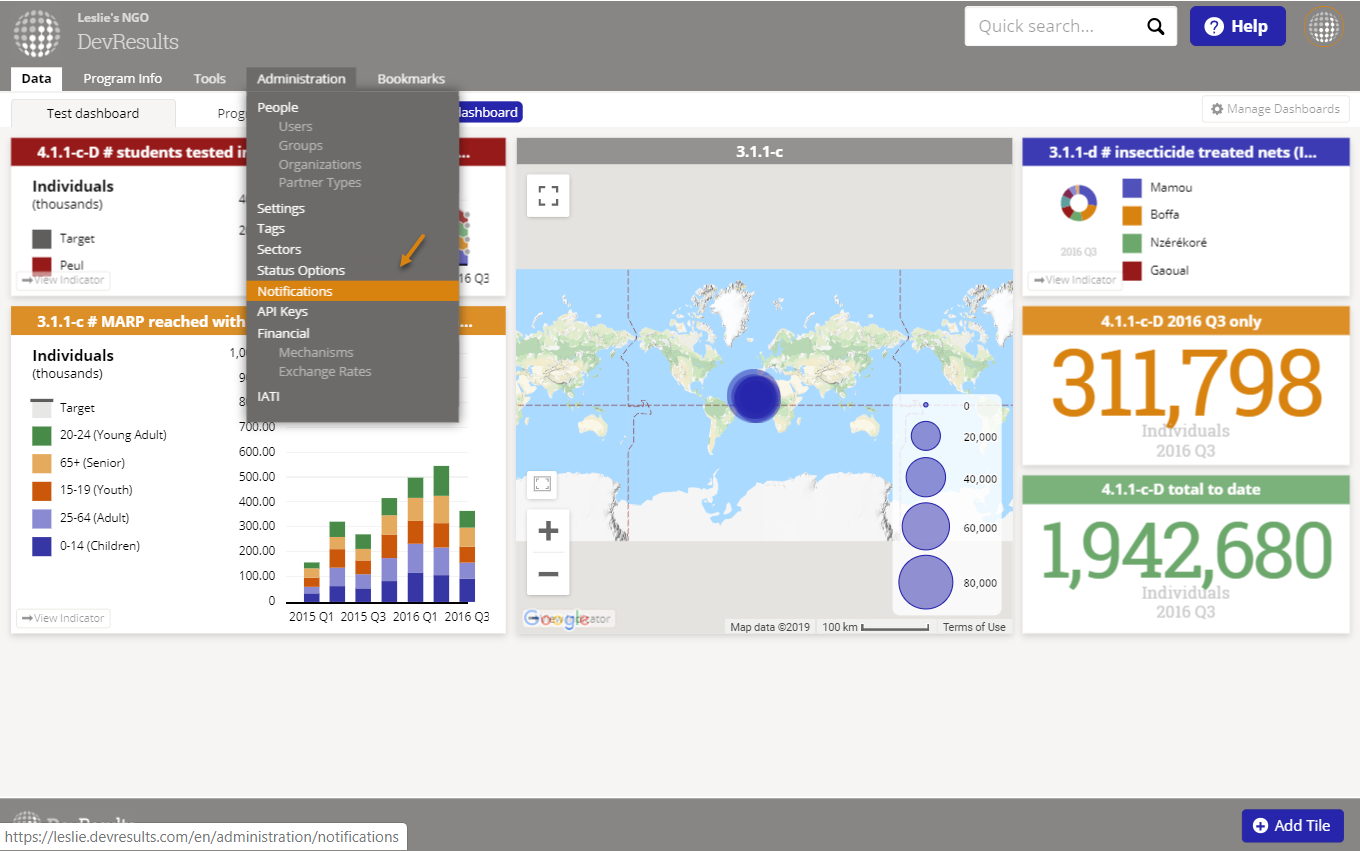Click the donut chart thumbnail
This screenshot has width=1360, height=851.
click(1079, 203)
